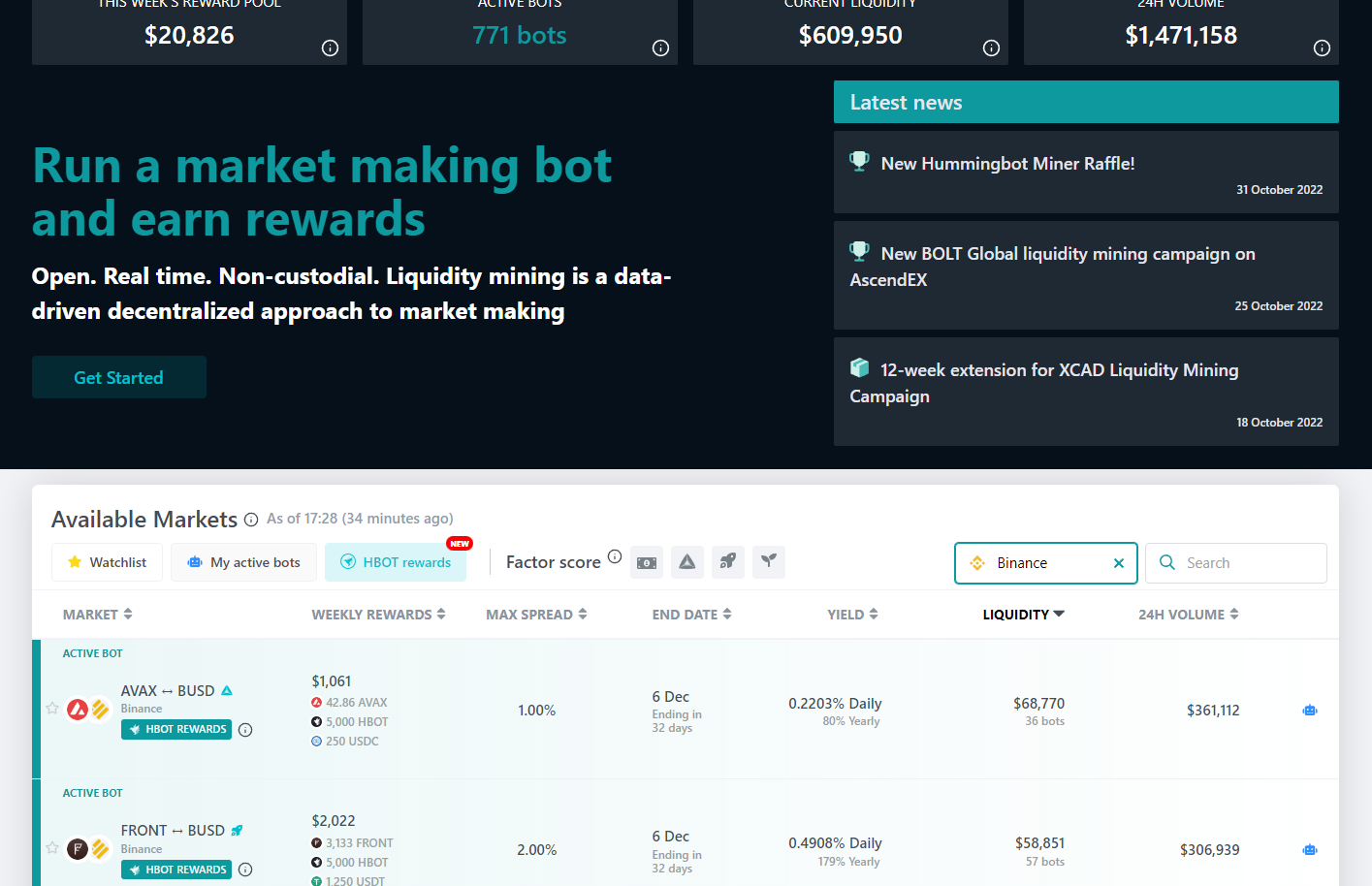Click the $58,851 liquidity value
Viewport: 1372px width, 886px height.
tap(1039, 843)
